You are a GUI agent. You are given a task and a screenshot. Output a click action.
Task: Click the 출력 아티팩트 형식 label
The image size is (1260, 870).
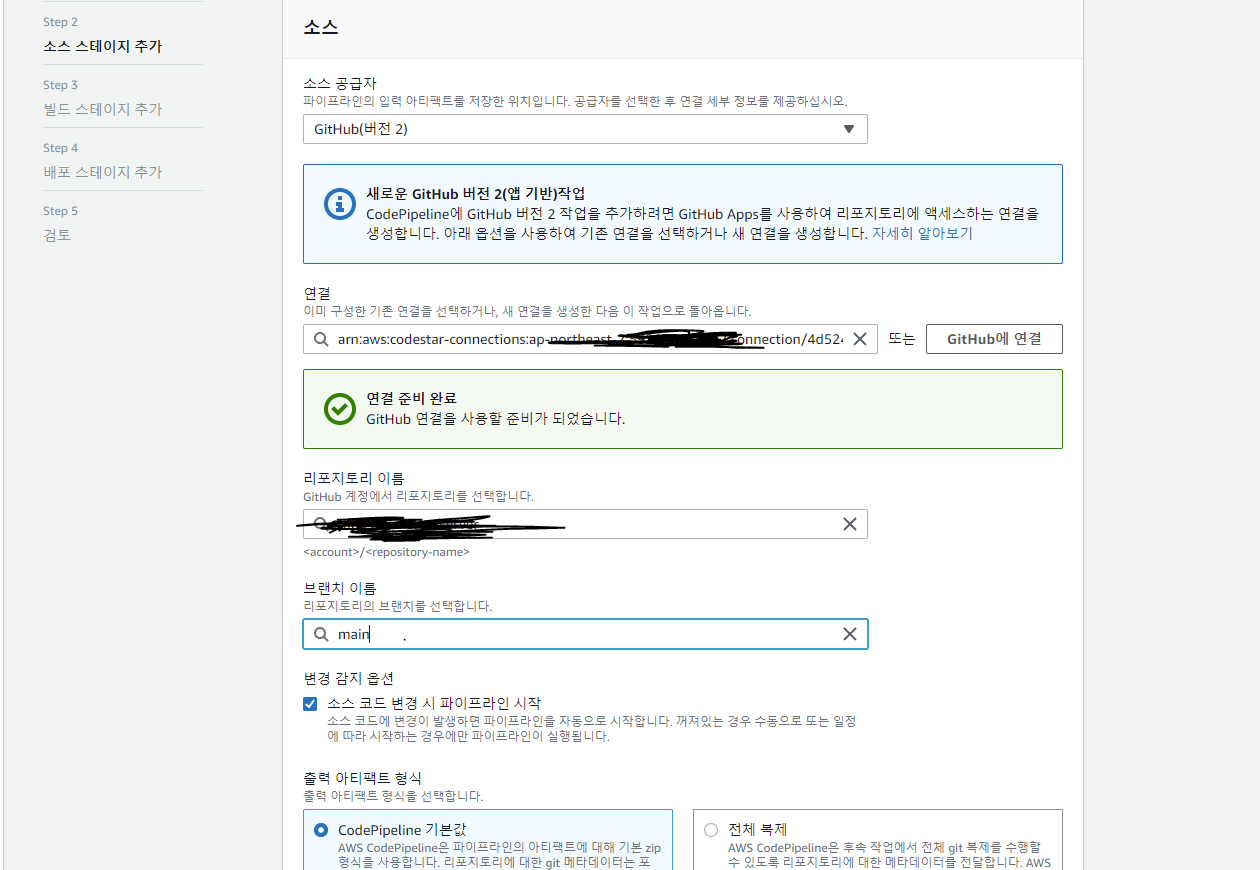(362, 778)
